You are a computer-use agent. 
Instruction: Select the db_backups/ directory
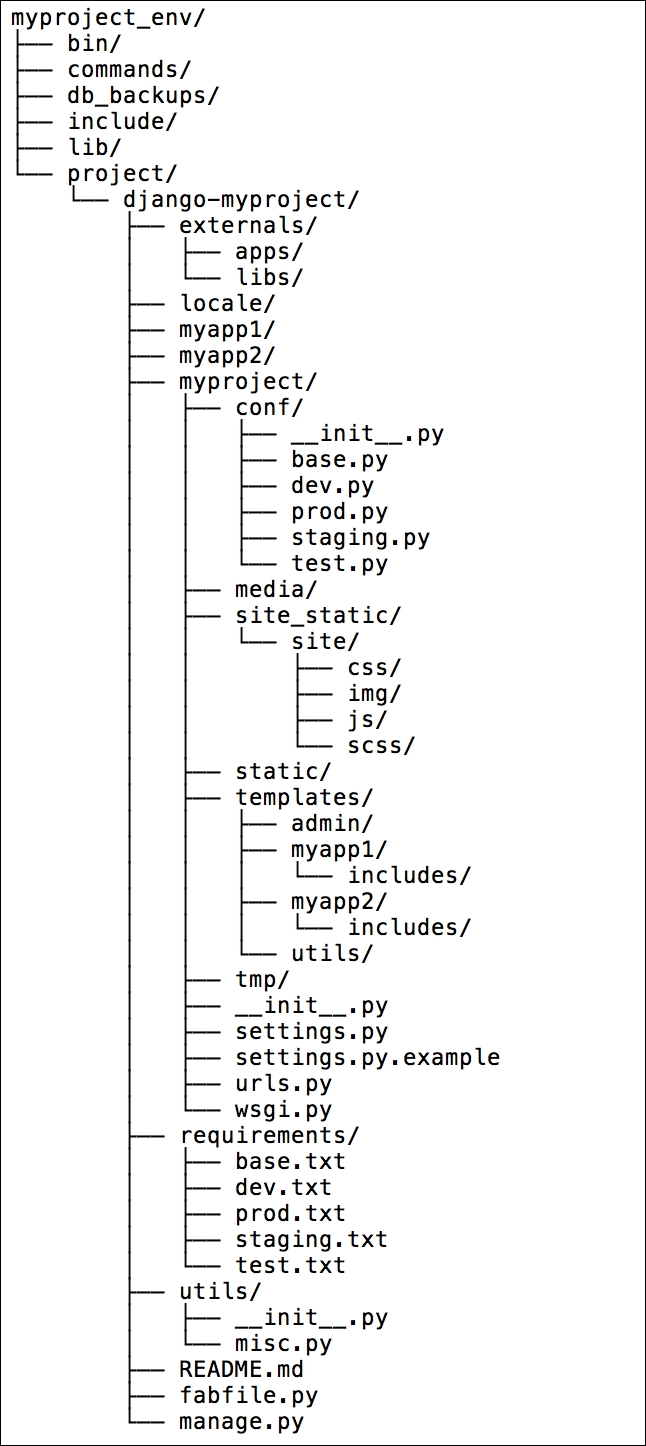143,95
